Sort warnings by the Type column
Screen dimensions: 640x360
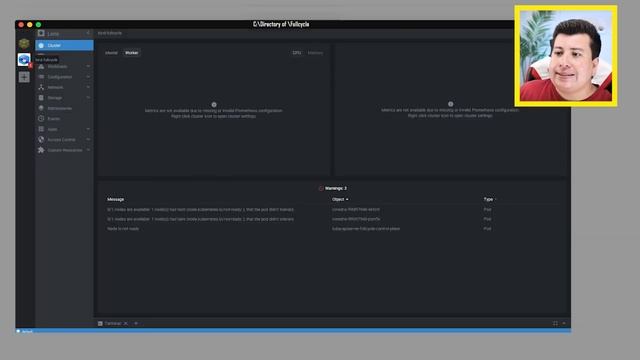[x=489, y=200]
